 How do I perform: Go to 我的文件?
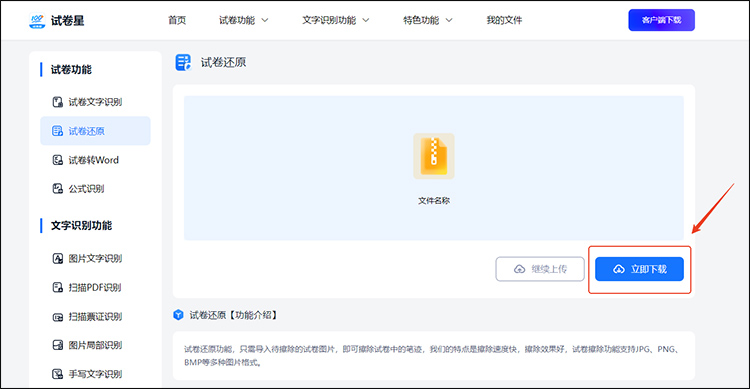(x=504, y=20)
